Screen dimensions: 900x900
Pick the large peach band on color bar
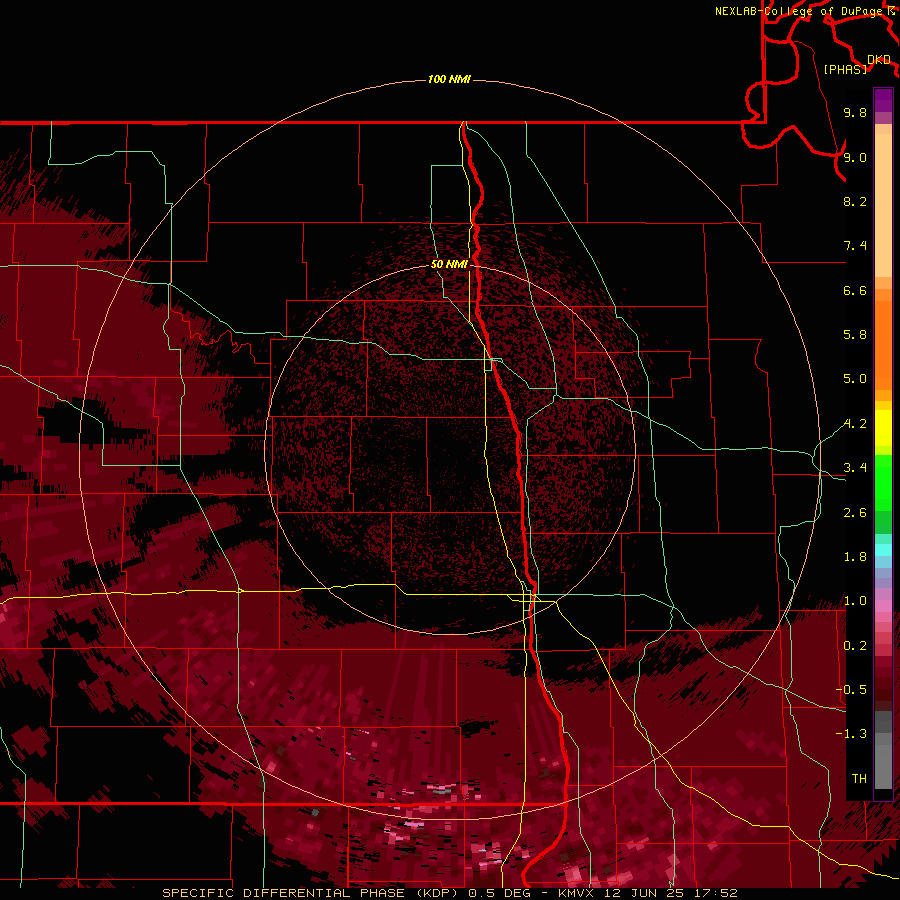pyautogui.click(x=883, y=205)
